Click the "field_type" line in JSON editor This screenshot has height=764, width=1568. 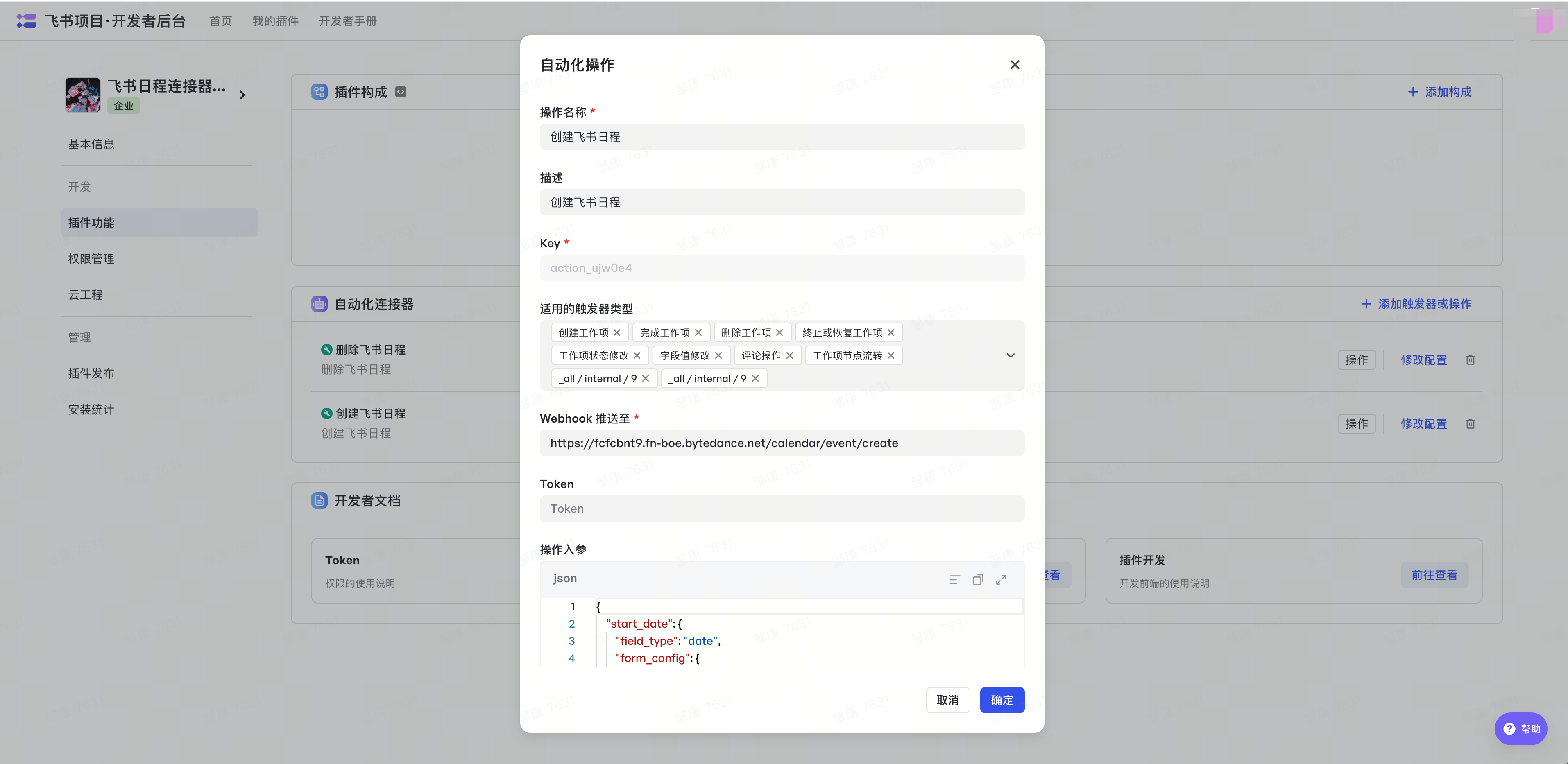668,641
